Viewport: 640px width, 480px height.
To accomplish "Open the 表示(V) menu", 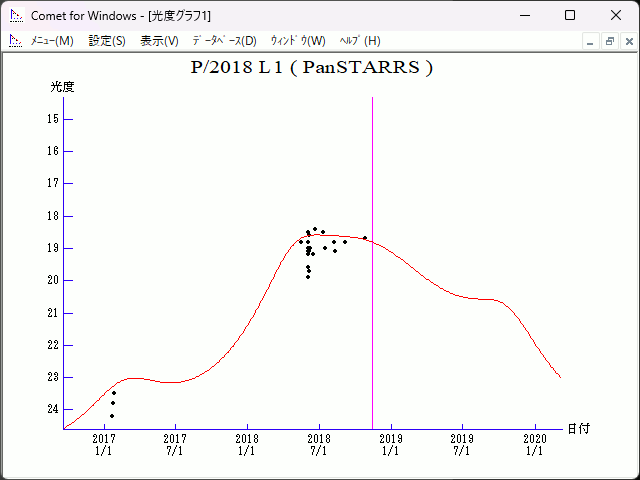I will (159, 41).
